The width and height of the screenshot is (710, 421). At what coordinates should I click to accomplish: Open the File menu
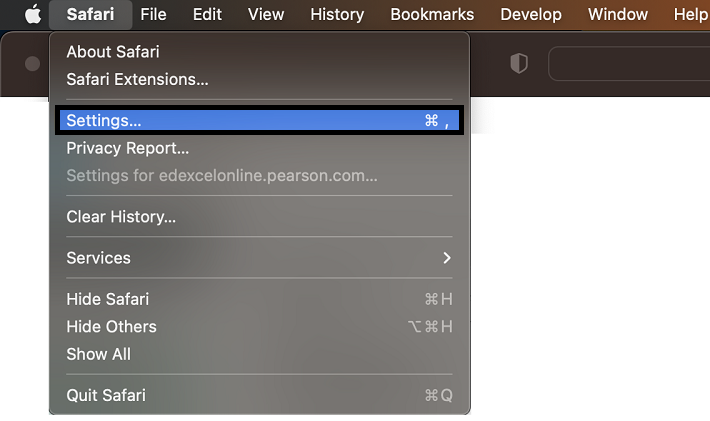point(153,14)
